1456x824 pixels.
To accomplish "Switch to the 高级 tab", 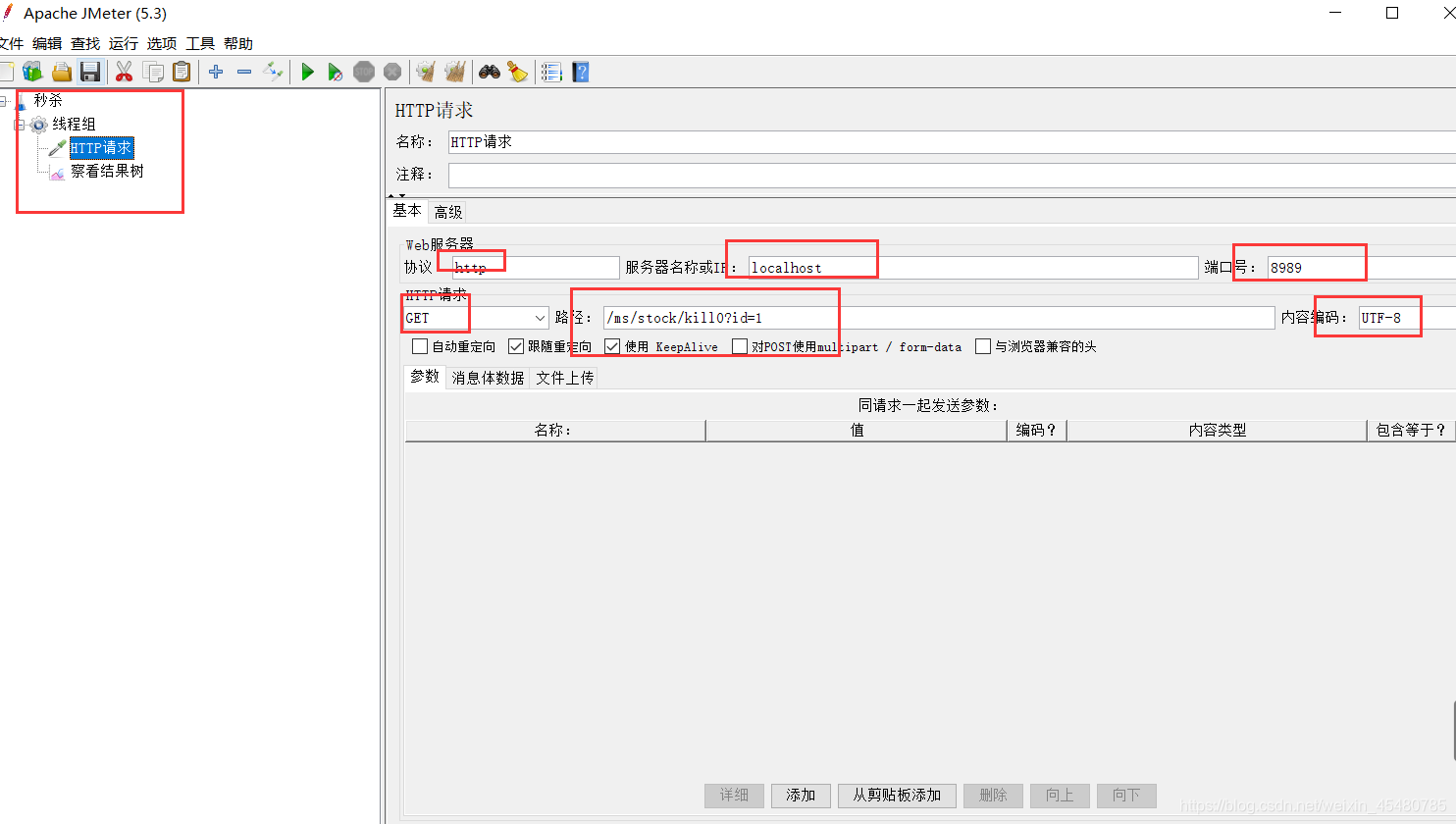I will coord(448,212).
